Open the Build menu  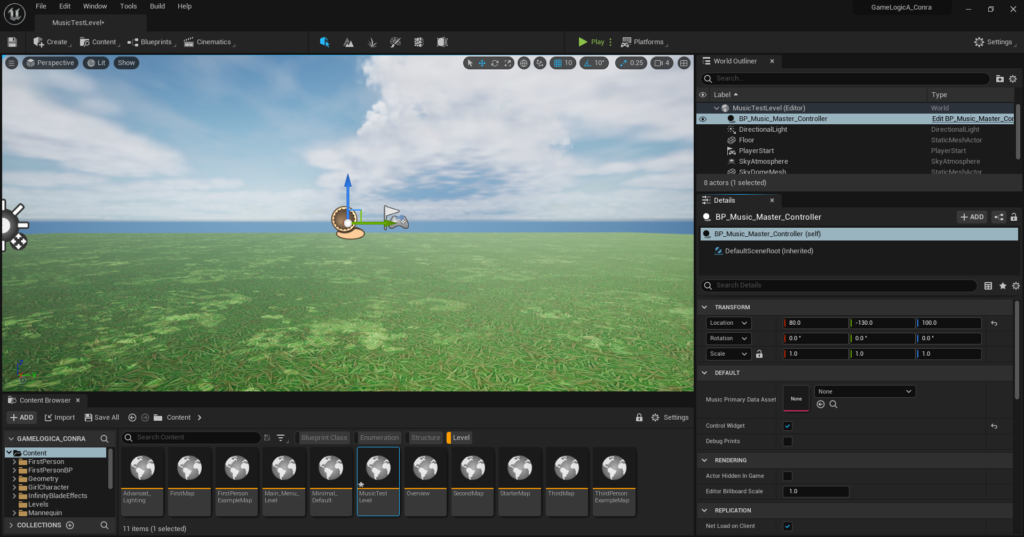[x=157, y=6]
